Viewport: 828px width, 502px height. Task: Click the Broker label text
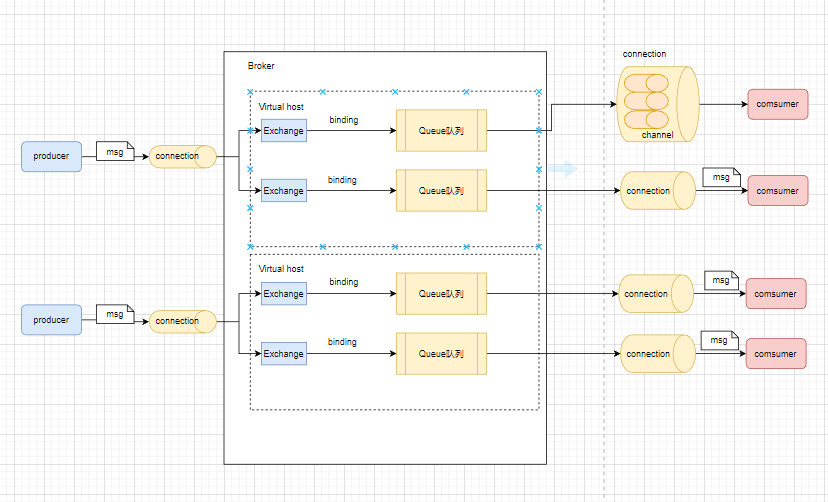(x=261, y=66)
